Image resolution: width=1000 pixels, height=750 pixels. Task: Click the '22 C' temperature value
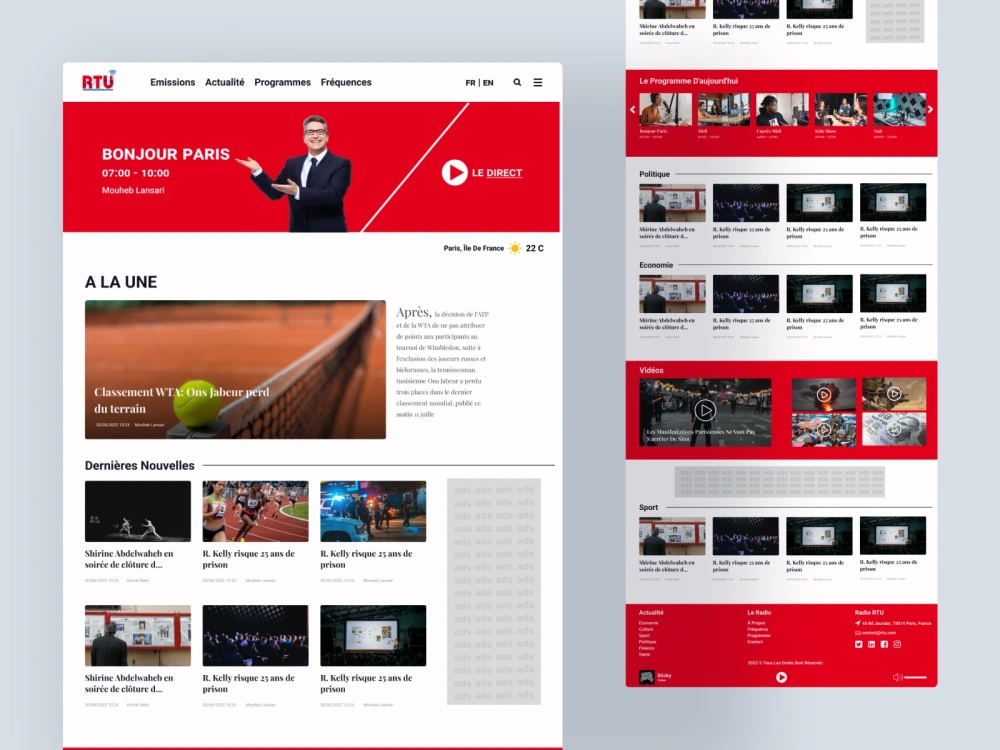click(x=534, y=248)
